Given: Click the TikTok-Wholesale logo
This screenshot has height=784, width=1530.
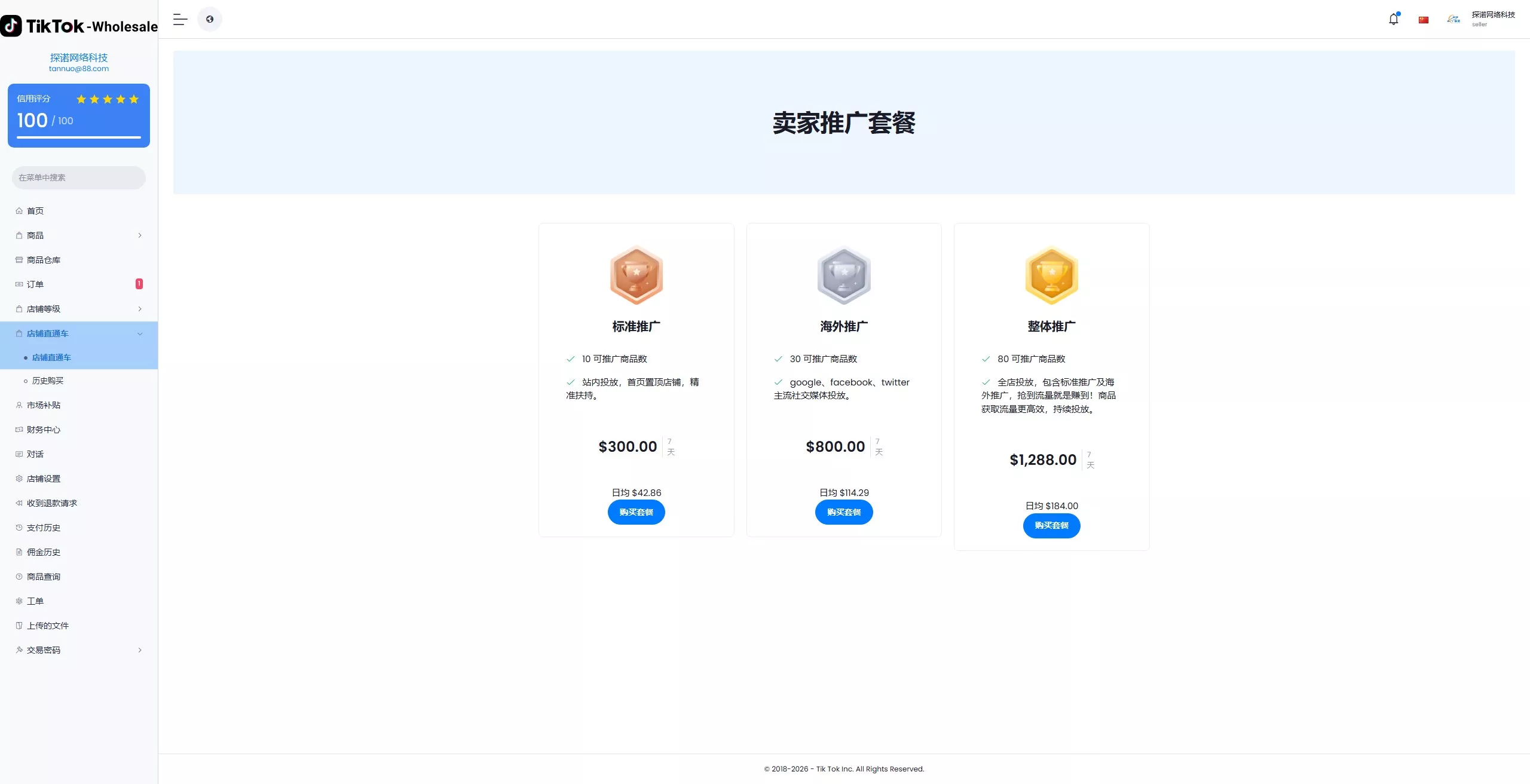Looking at the screenshot, I should coord(79,26).
